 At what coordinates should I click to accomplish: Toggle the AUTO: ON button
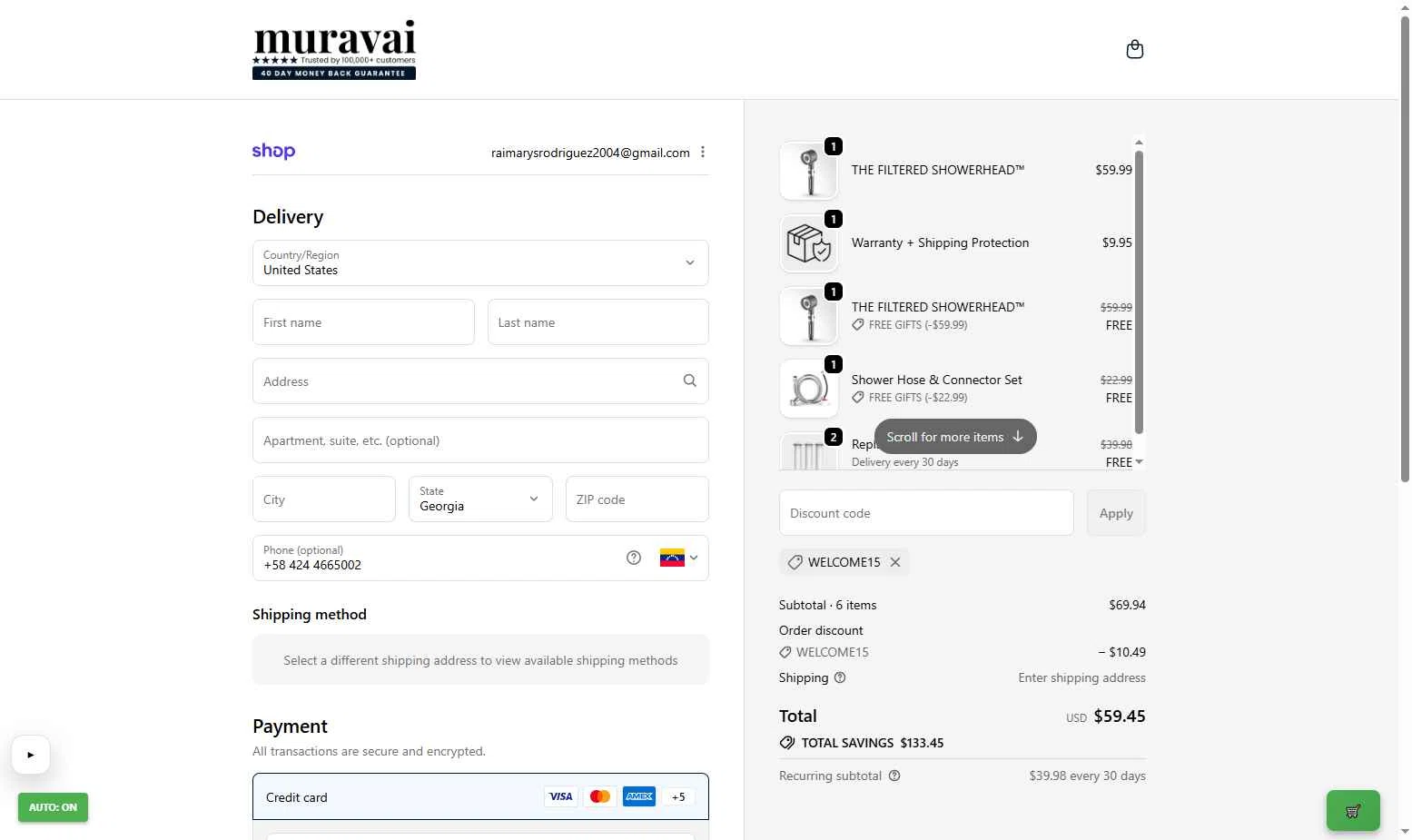coord(53,807)
